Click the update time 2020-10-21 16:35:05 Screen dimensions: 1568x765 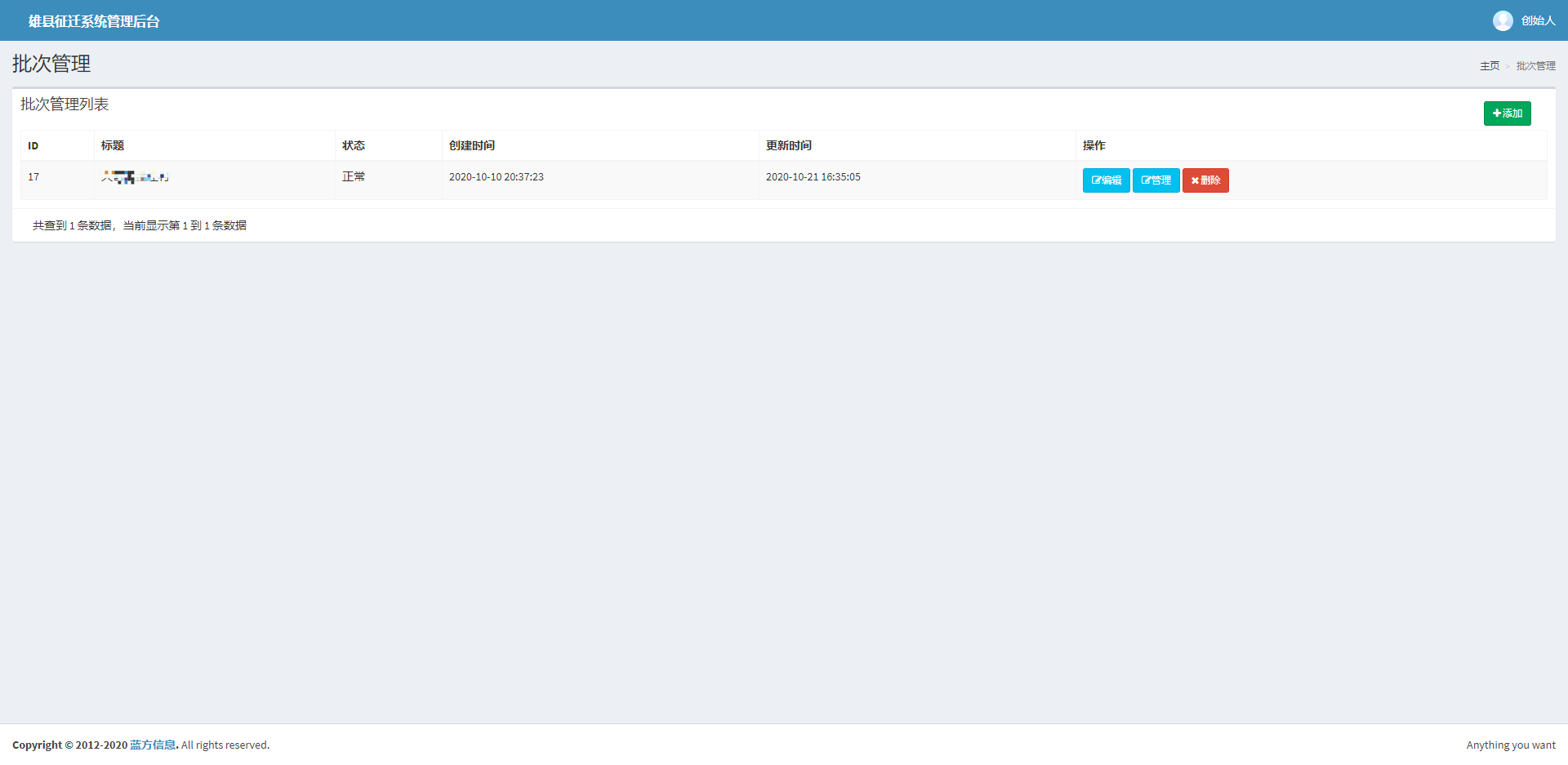813,177
